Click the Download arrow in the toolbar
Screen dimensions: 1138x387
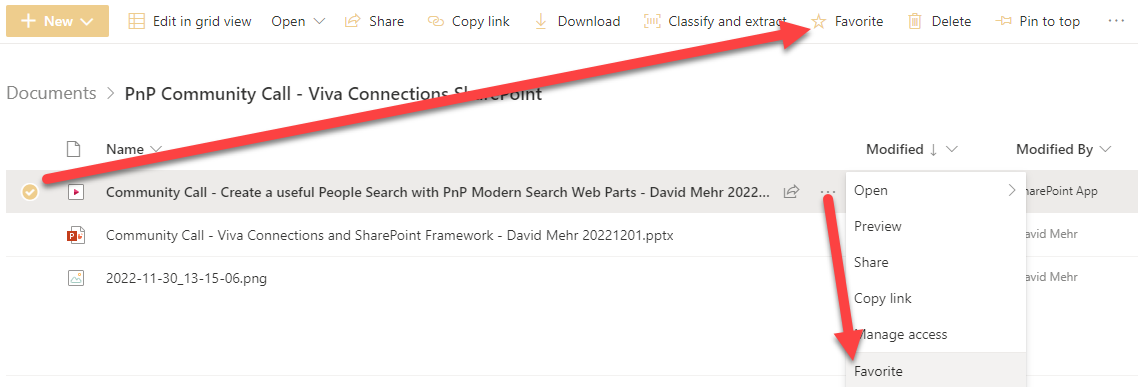click(x=540, y=22)
